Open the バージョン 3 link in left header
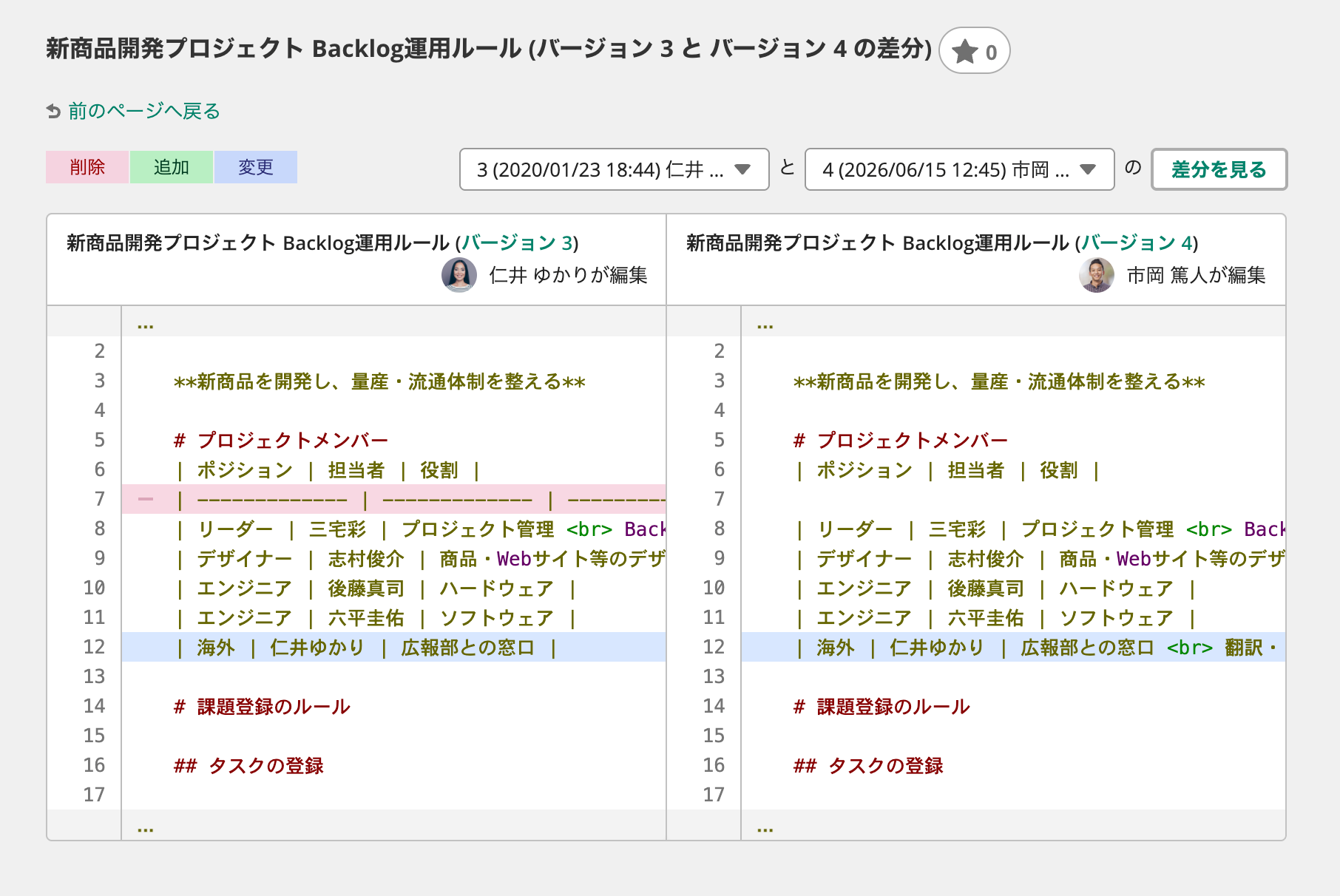The width and height of the screenshot is (1340, 896). 517,242
